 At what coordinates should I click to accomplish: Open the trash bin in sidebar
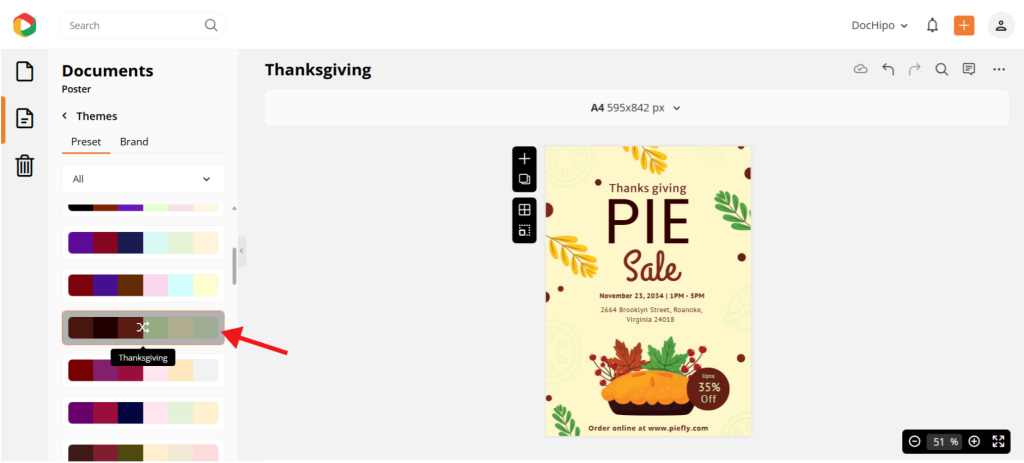(x=25, y=166)
